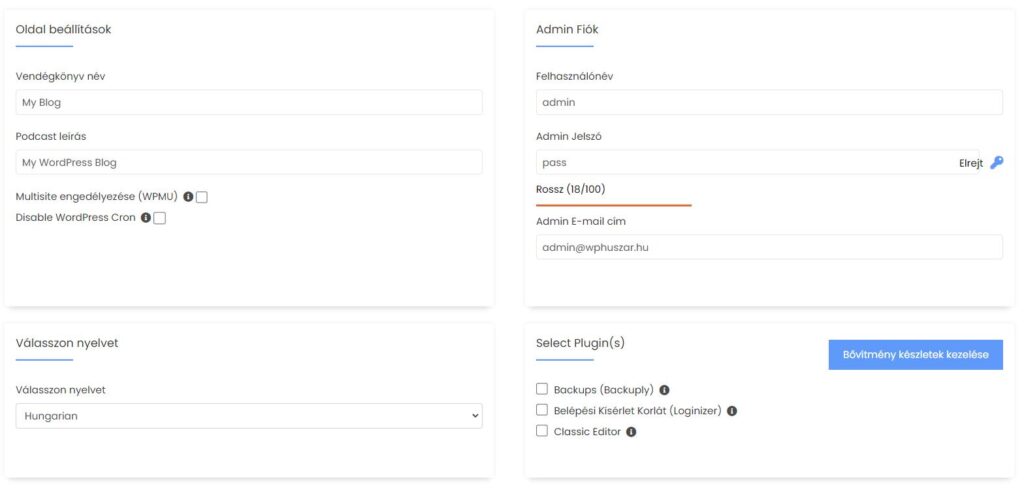Enable the Classic Editor plugin checkbox
The image size is (1024, 492).
pos(542,431)
